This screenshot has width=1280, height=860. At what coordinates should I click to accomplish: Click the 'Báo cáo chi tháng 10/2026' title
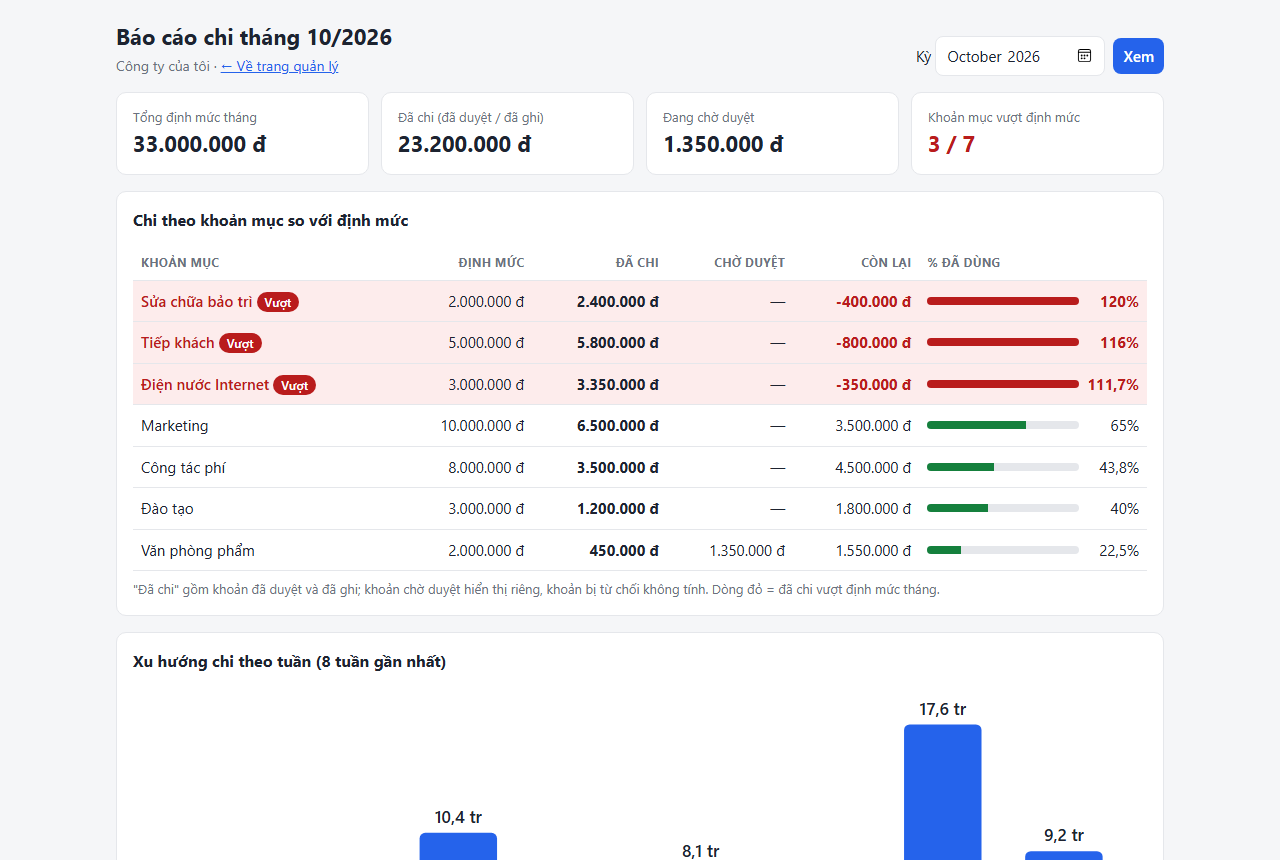pyautogui.click(x=254, y=38)
